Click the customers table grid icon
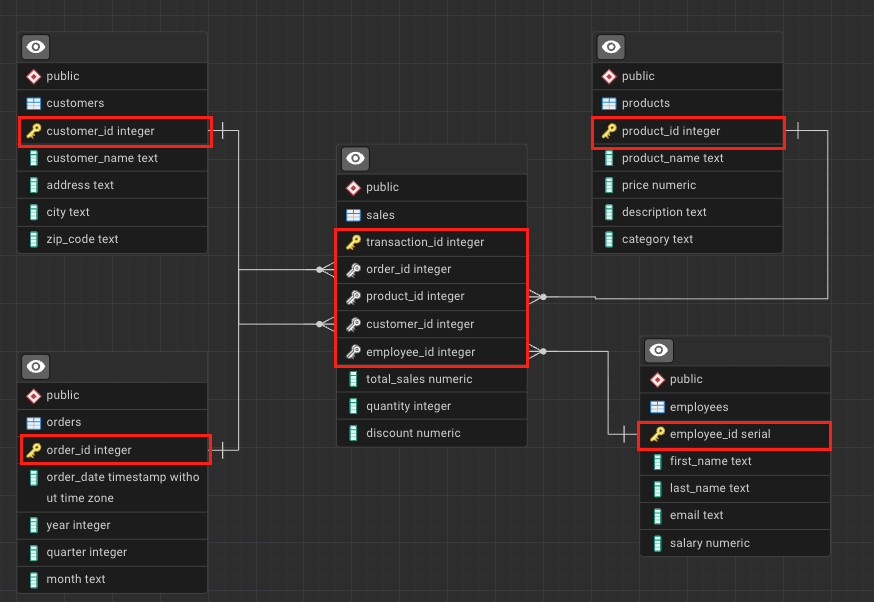Image resolution: width=874 pixels, height=602 pixels. pyautogui.click(x=33, y=103)
